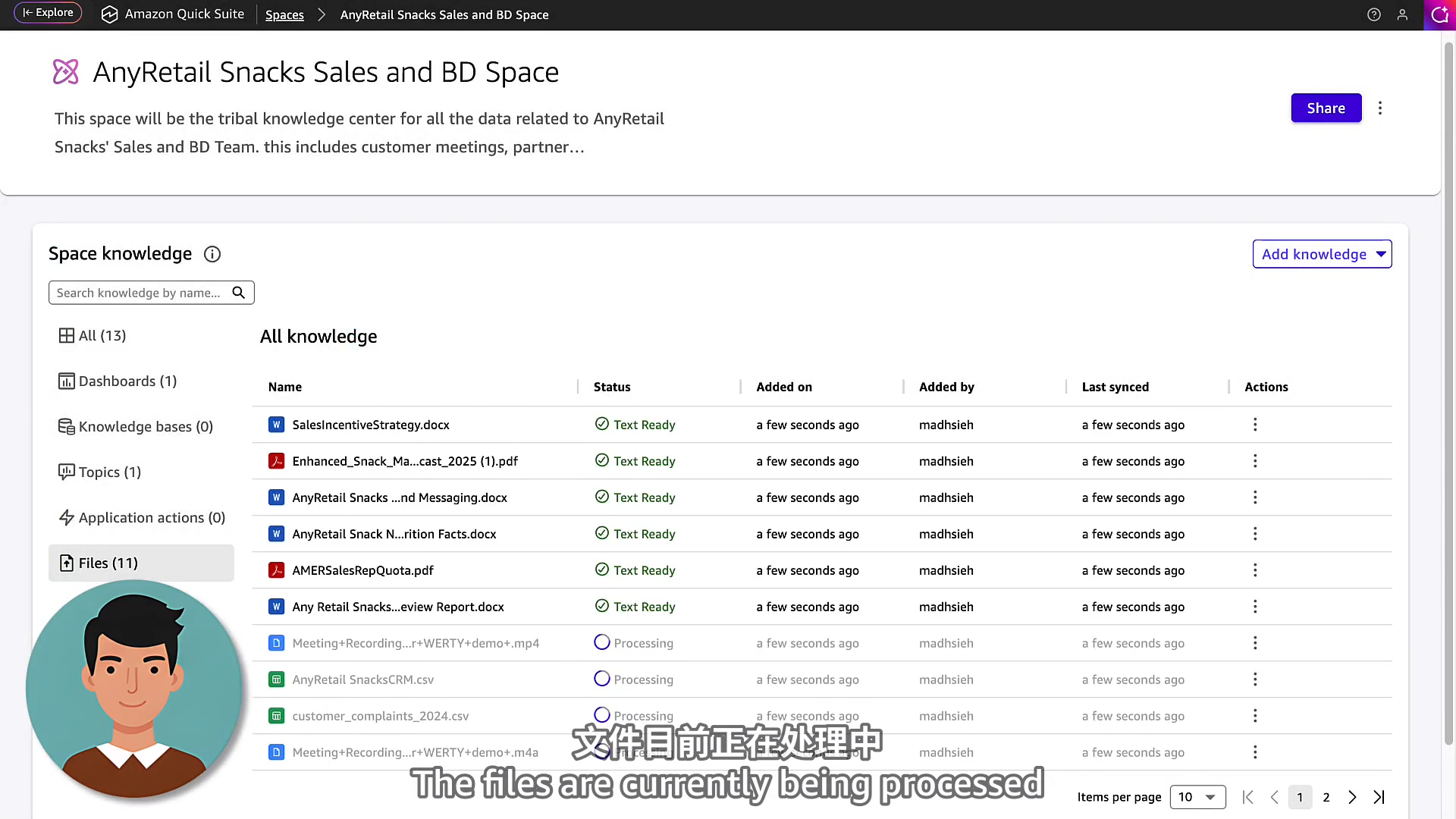Screen dimensions: 1456x819
Task: Go to previous page of results
Action: click(1275, 797)
